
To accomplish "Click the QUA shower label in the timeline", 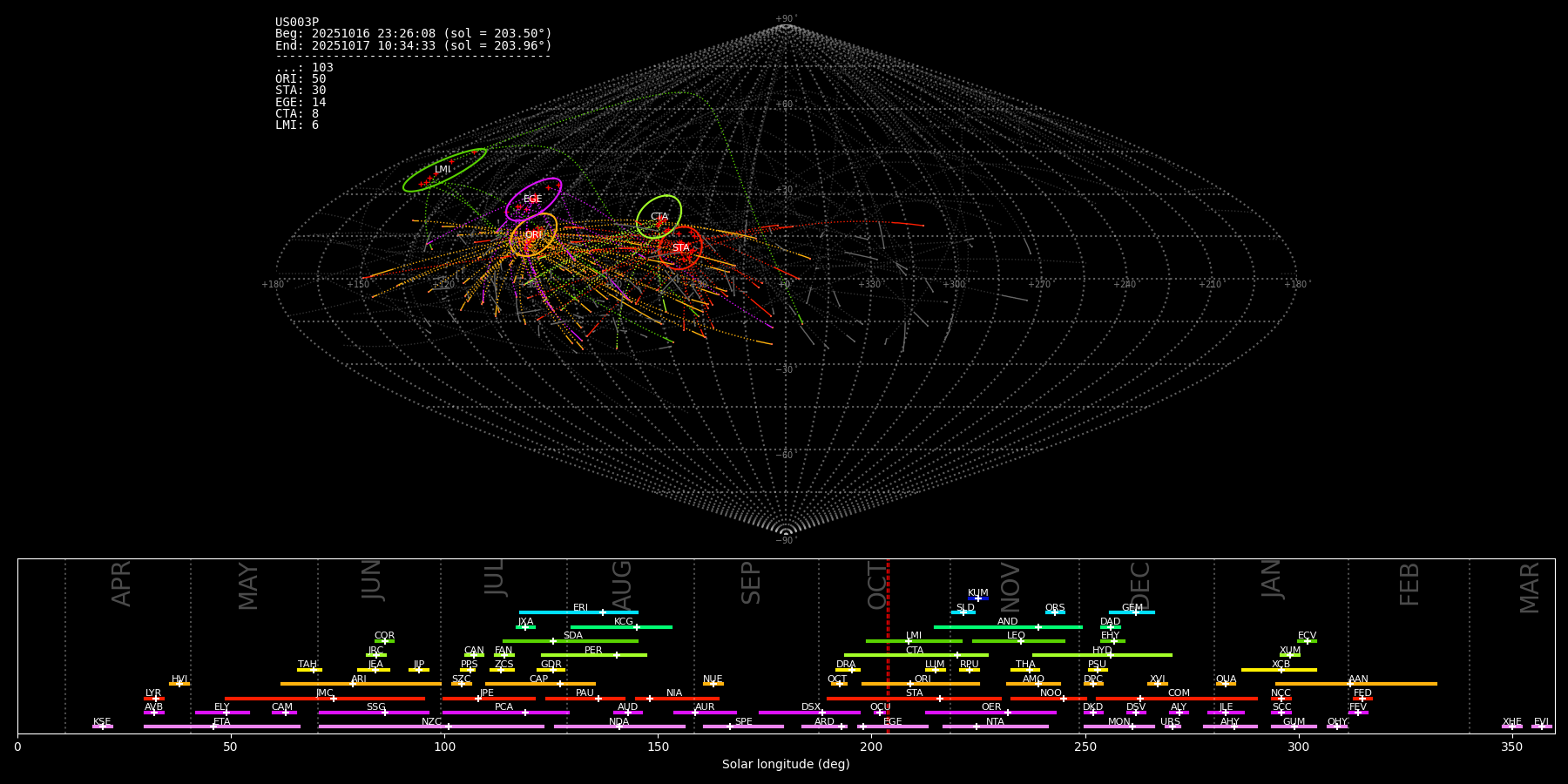I will pyautogui.click(x=1226, y=679).
